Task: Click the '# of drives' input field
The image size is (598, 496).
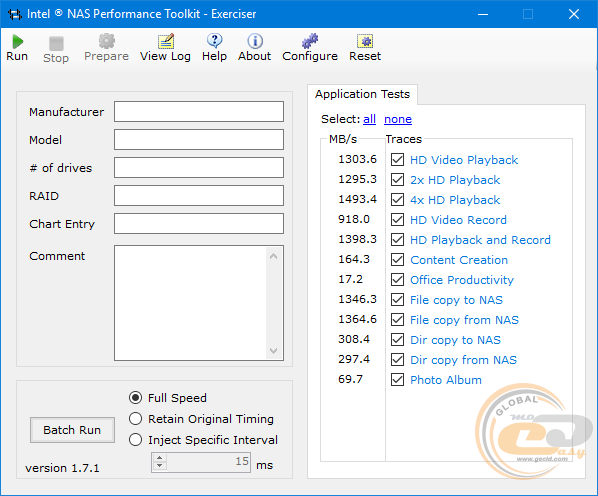Action: 199,167
